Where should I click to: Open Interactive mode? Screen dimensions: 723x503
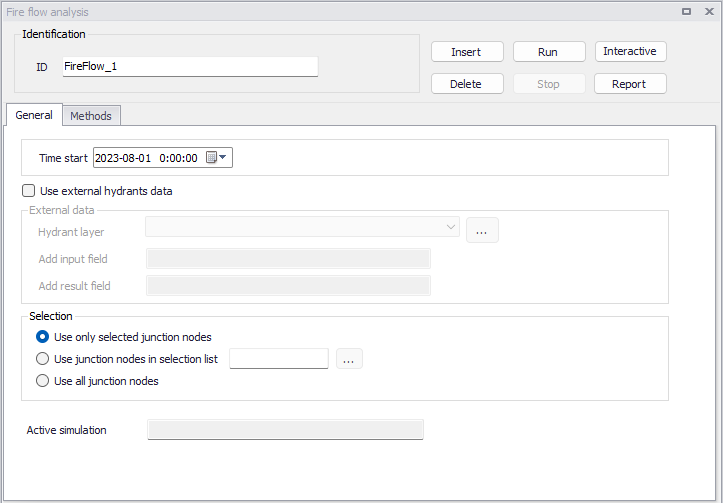[630, 51]
